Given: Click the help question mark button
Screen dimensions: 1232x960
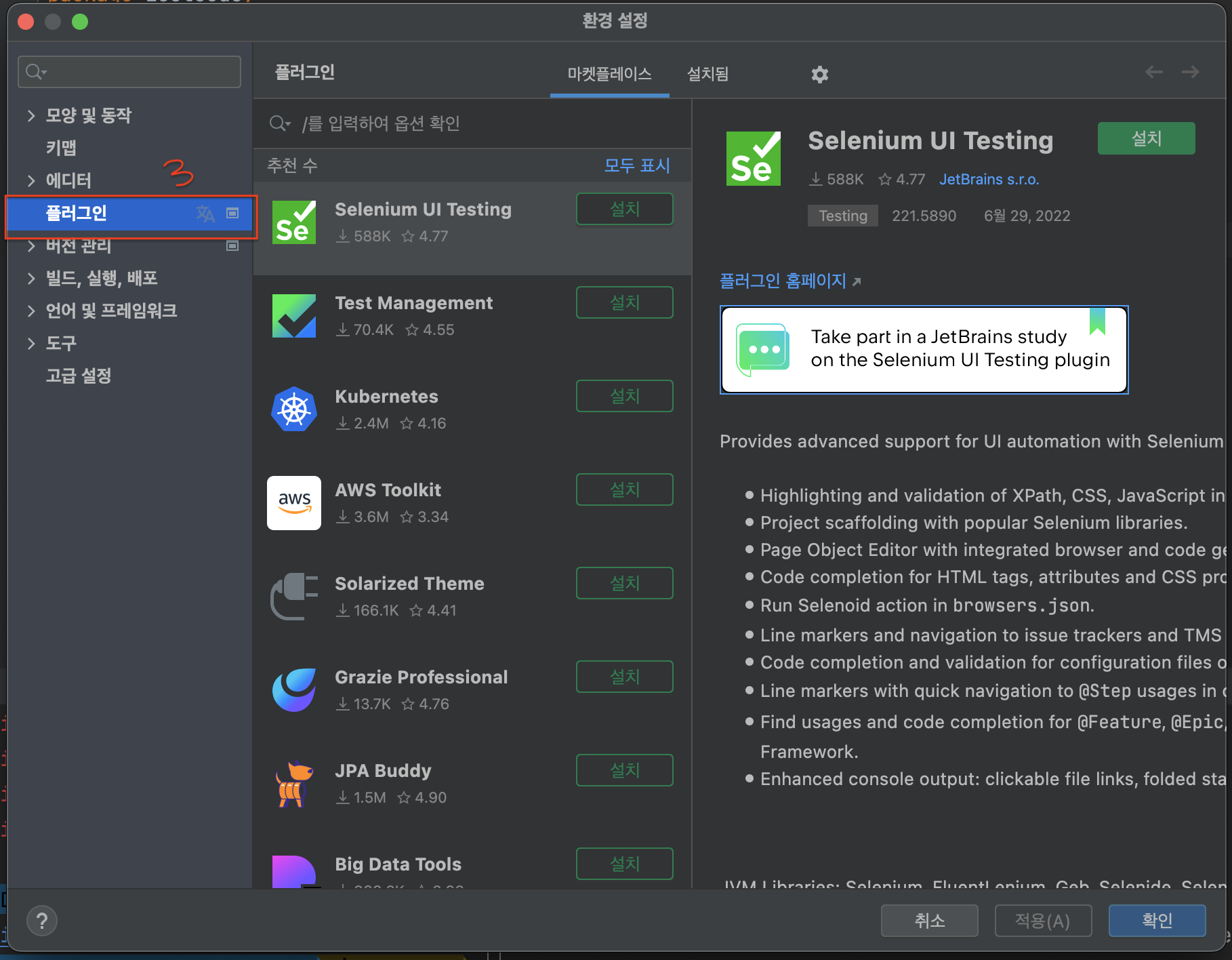Looking at the screenshot, I should click(x=42, y=921).
